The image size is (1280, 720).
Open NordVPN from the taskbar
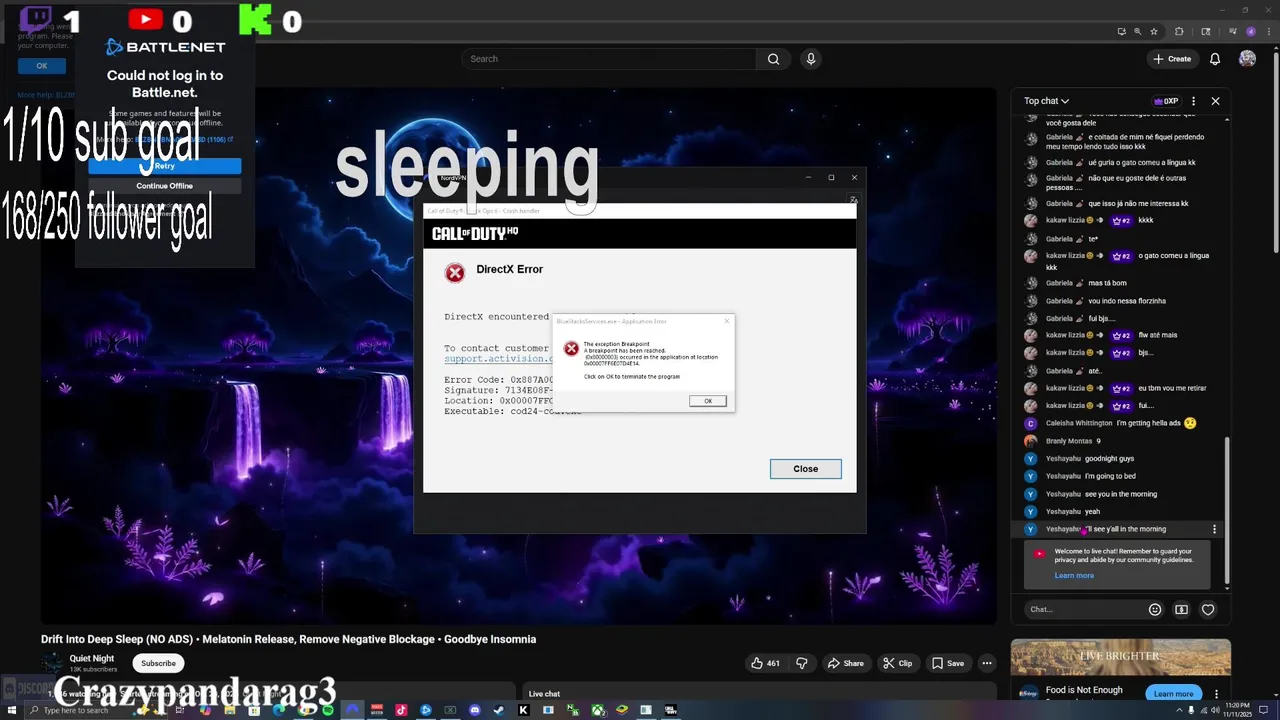point(353,710)
